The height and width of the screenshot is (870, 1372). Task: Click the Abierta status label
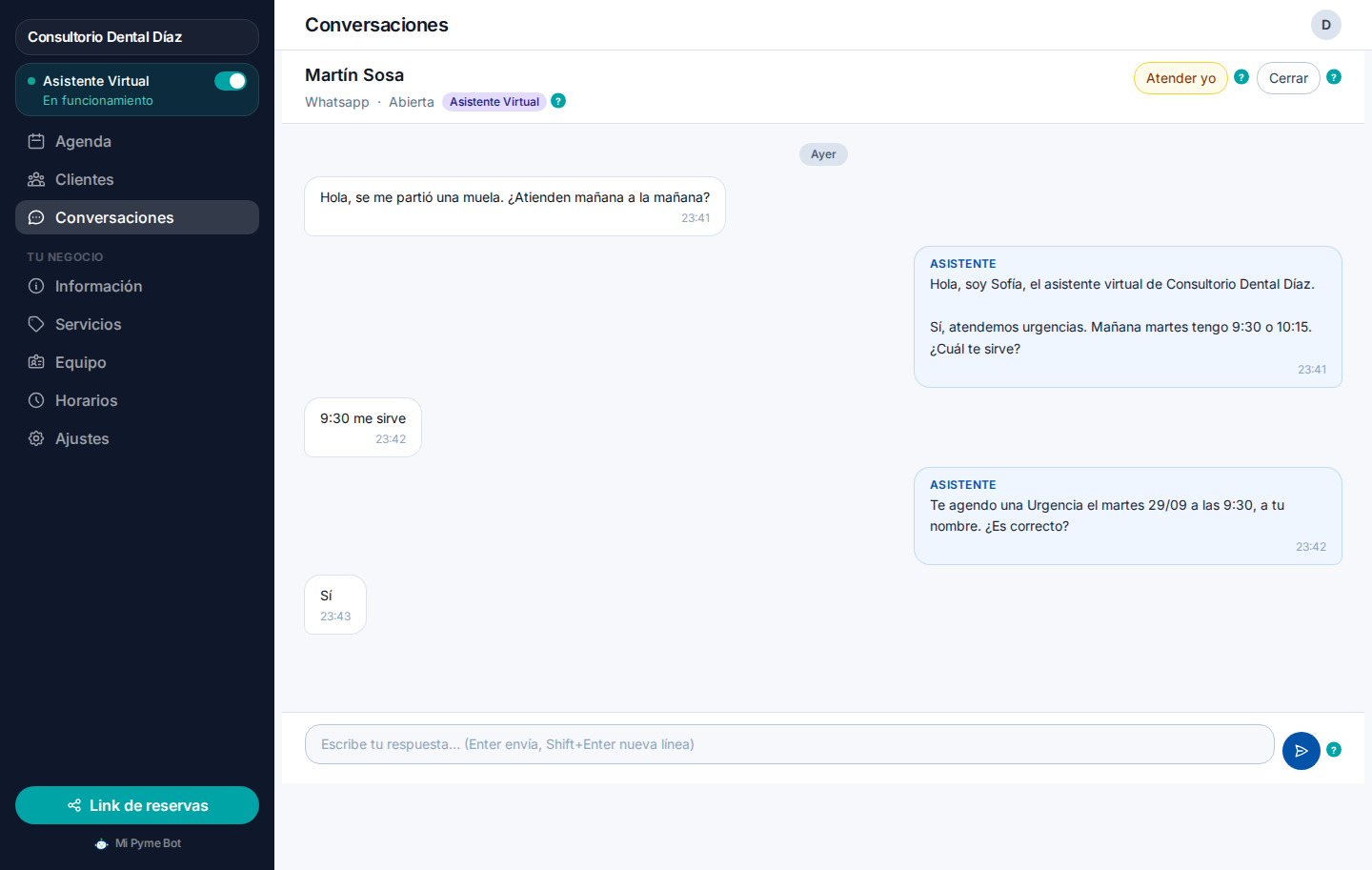tap(412, 102)
